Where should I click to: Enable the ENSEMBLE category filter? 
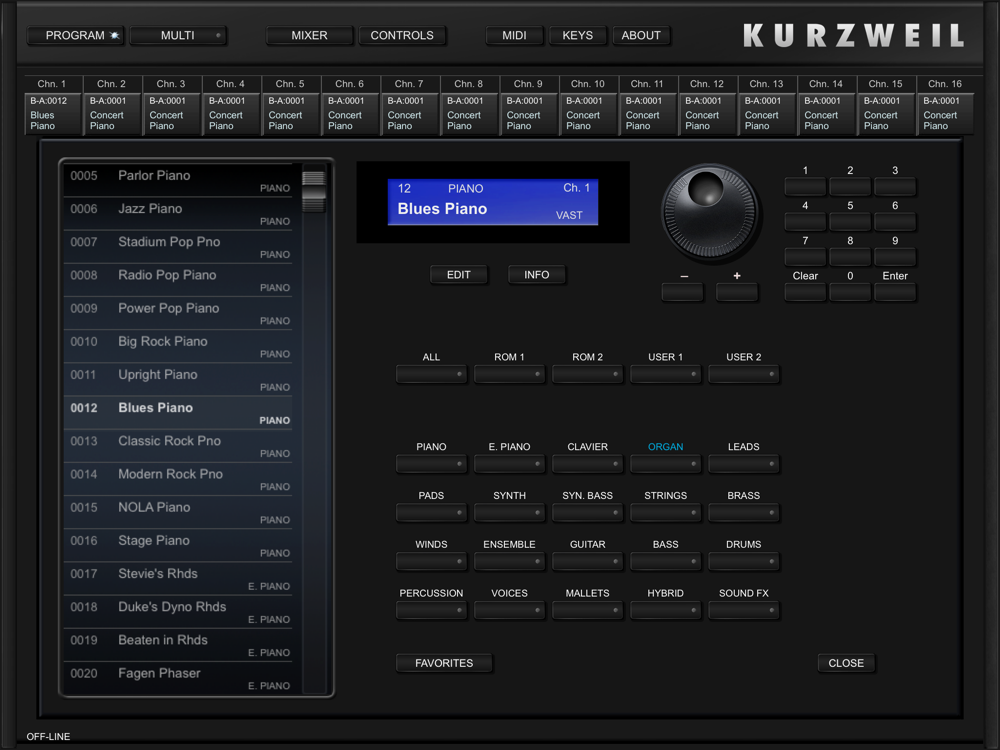click(509, 562)
